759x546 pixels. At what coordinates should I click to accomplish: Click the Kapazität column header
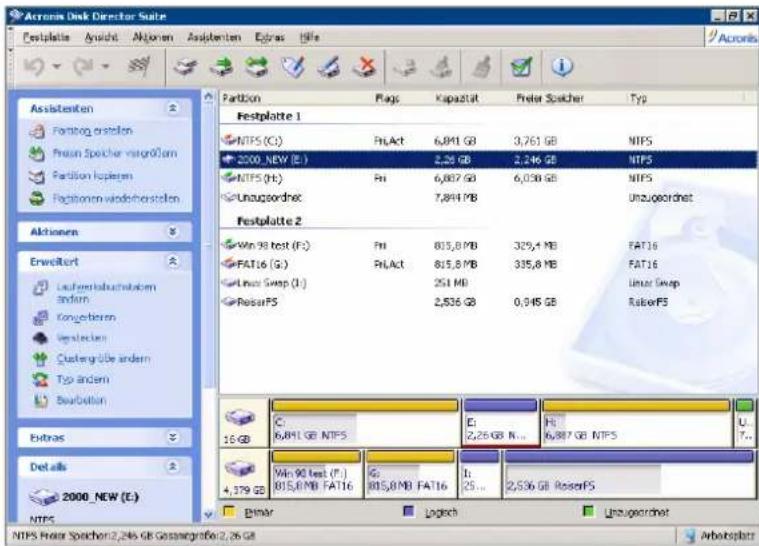click(457, 98)
